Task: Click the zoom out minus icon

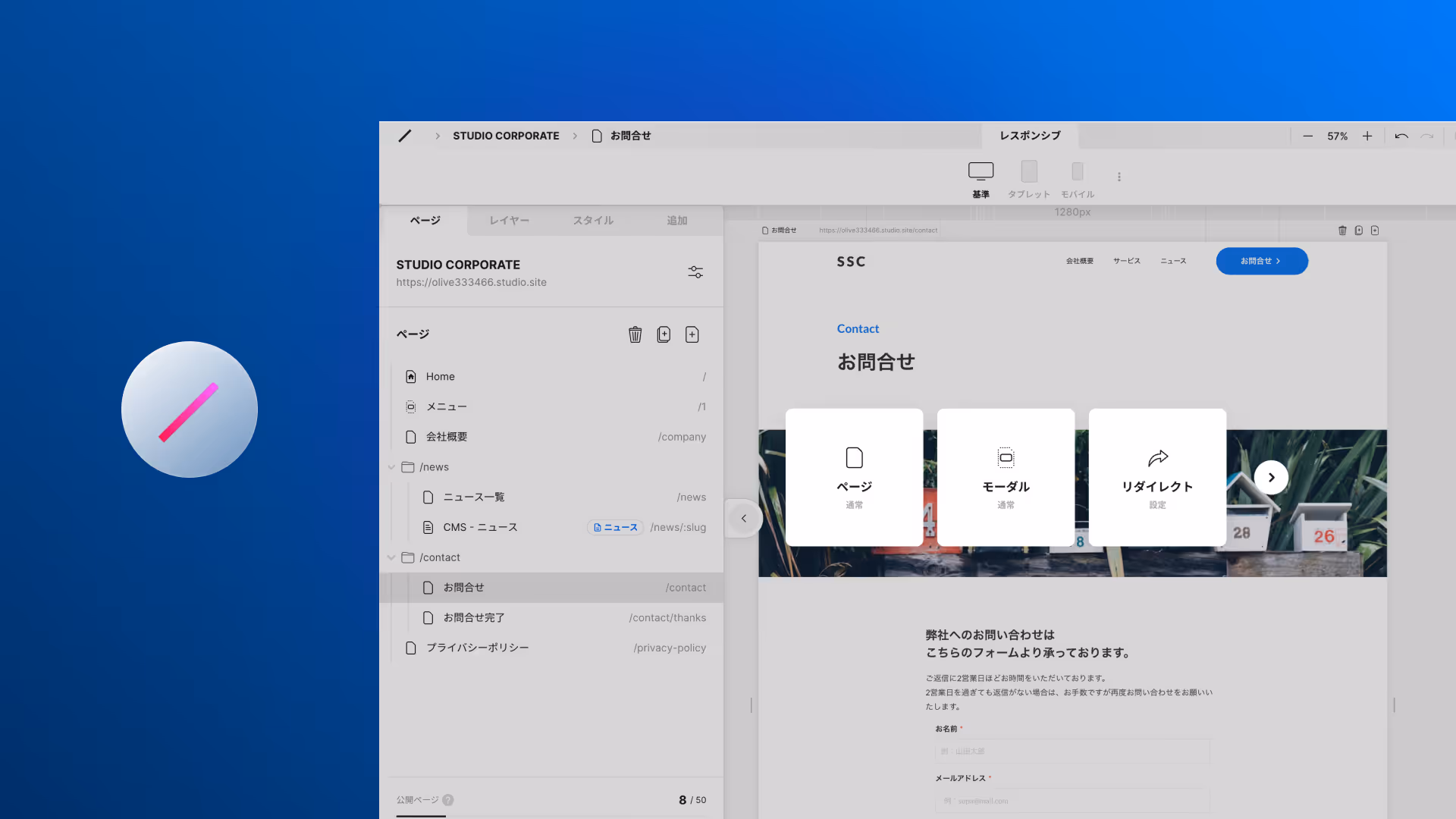Action: pos(1307,136)
